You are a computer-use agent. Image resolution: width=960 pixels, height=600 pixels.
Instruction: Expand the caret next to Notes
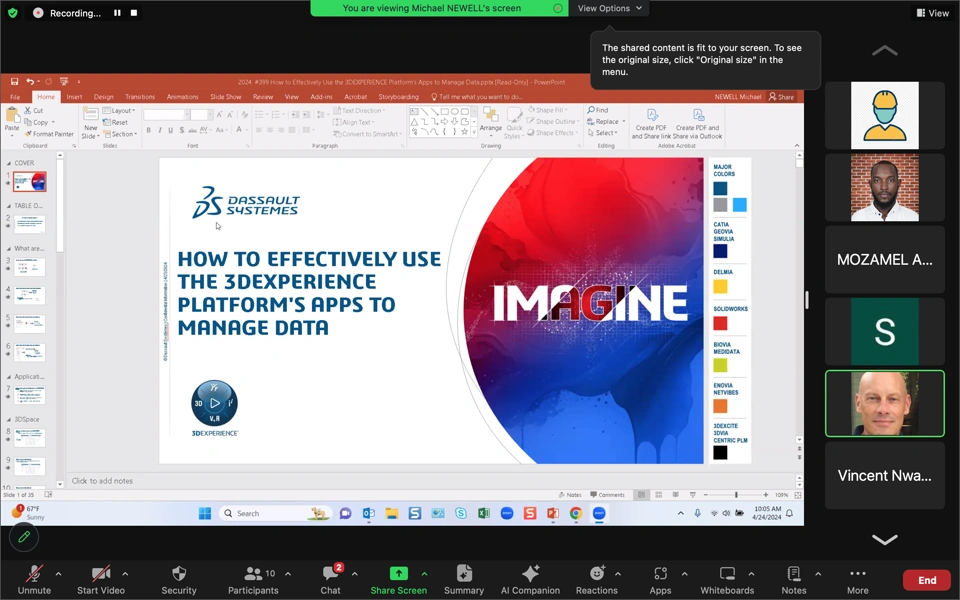pos(818,574)
